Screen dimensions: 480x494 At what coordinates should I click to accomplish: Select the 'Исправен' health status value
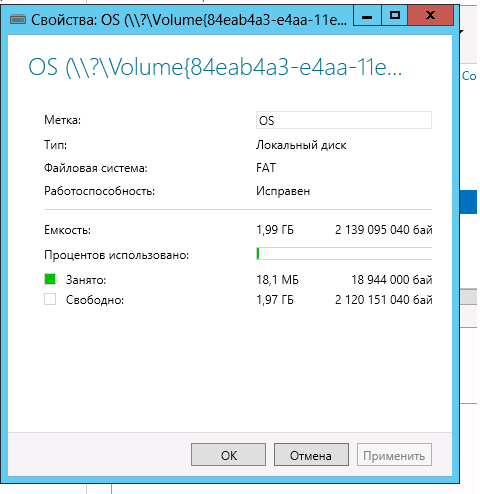[283, 191]
